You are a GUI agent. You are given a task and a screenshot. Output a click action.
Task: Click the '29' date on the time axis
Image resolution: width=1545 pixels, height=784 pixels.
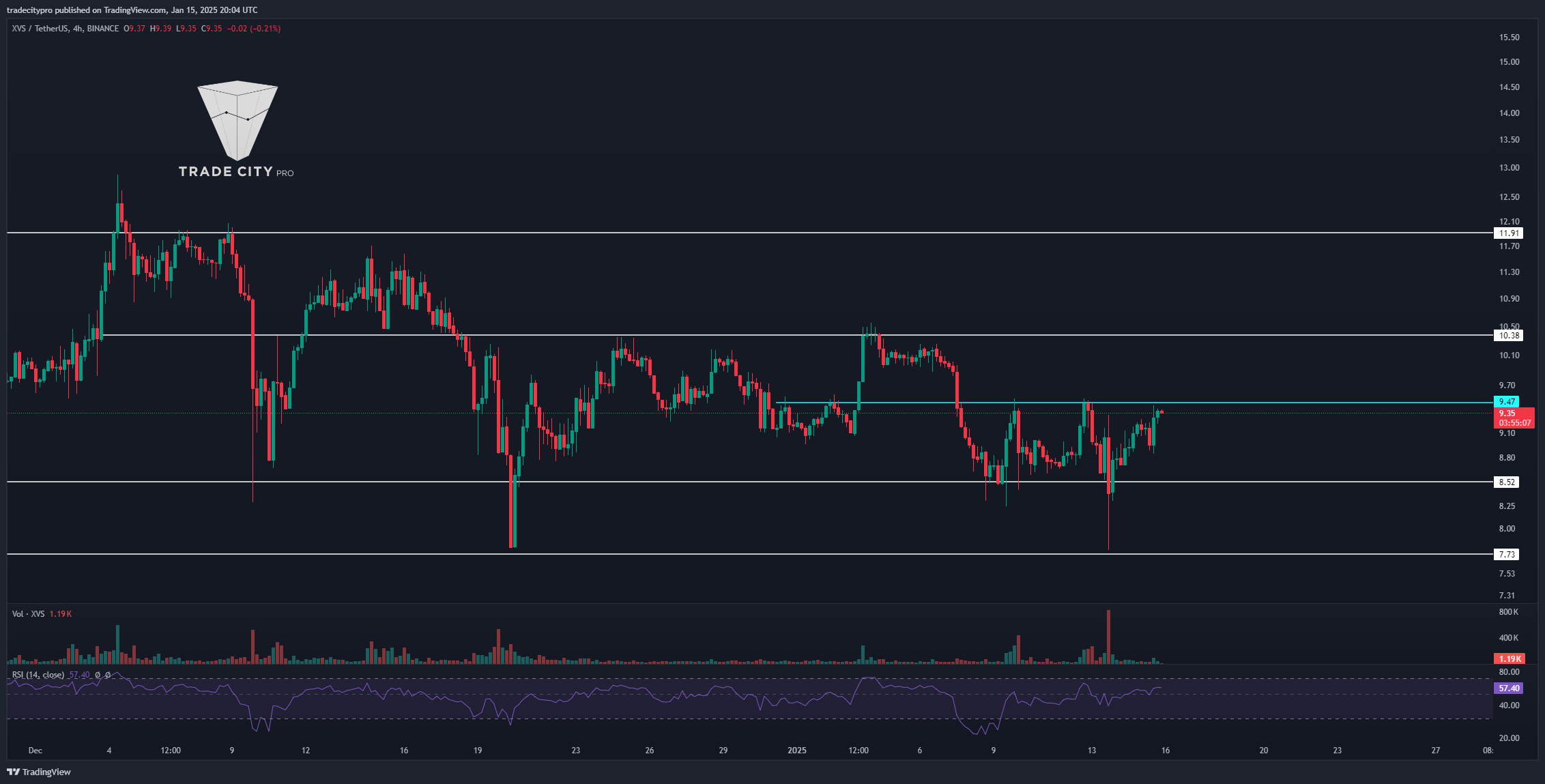point(723,751)
